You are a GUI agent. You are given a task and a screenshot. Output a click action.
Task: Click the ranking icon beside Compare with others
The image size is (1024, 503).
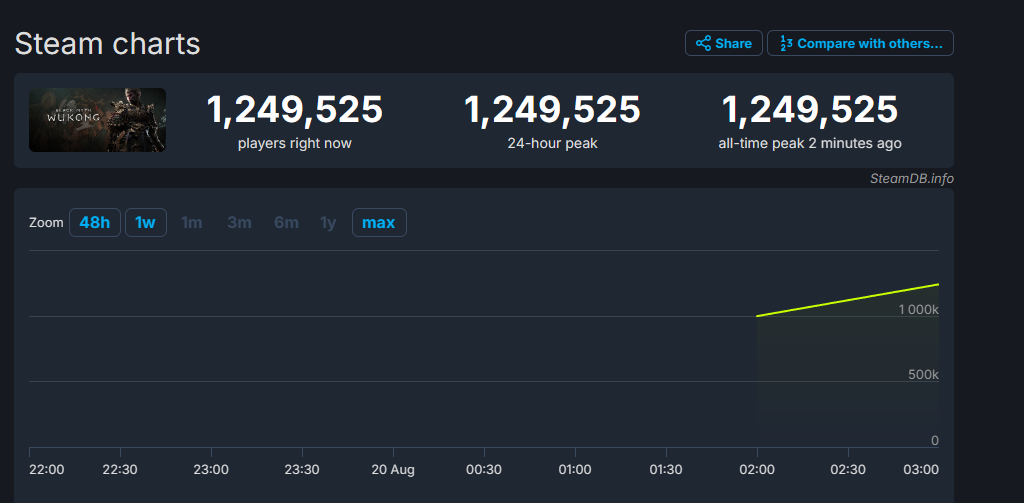[x=786, y=44]
